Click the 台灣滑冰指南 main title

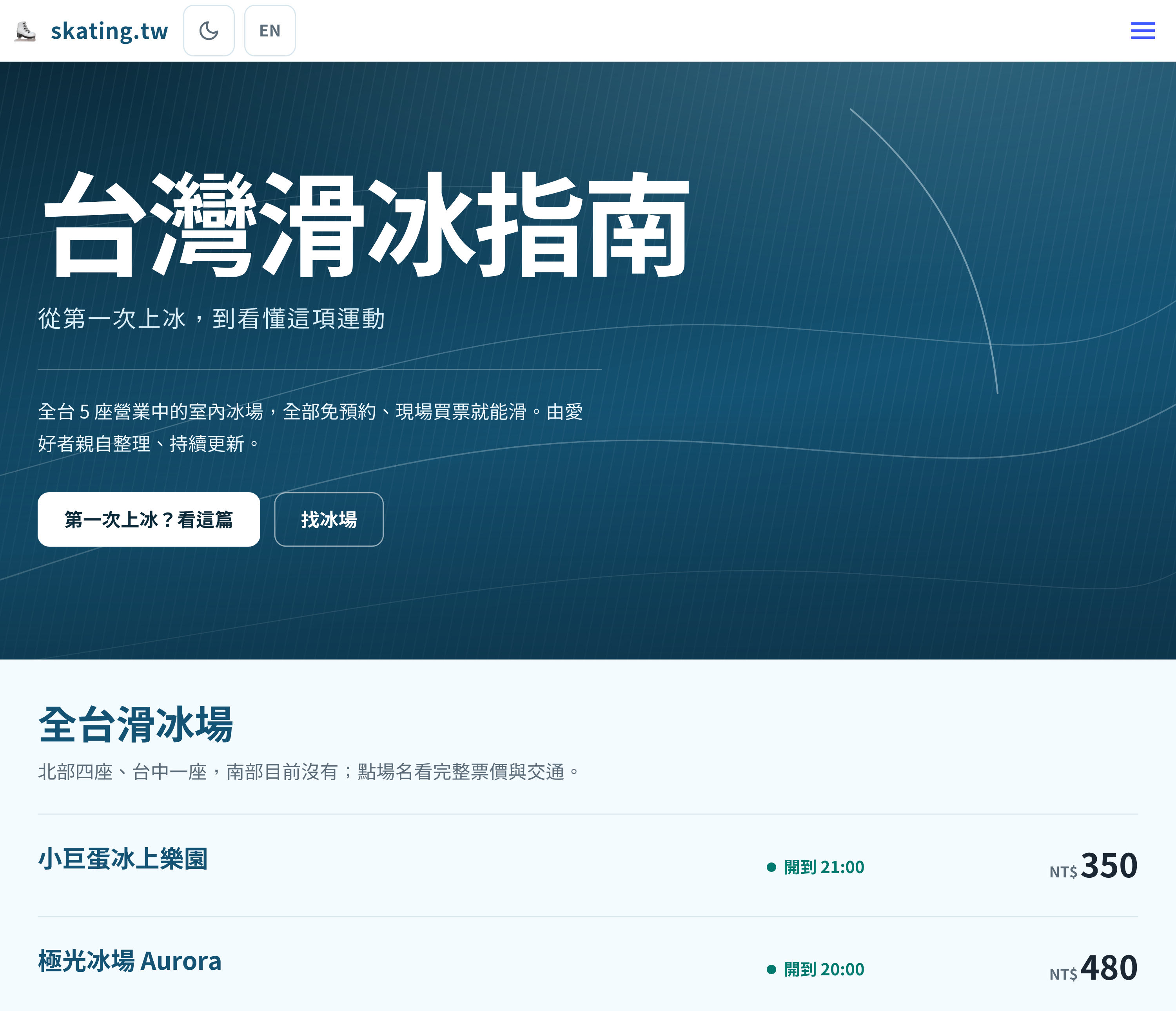tap(367, 224)
